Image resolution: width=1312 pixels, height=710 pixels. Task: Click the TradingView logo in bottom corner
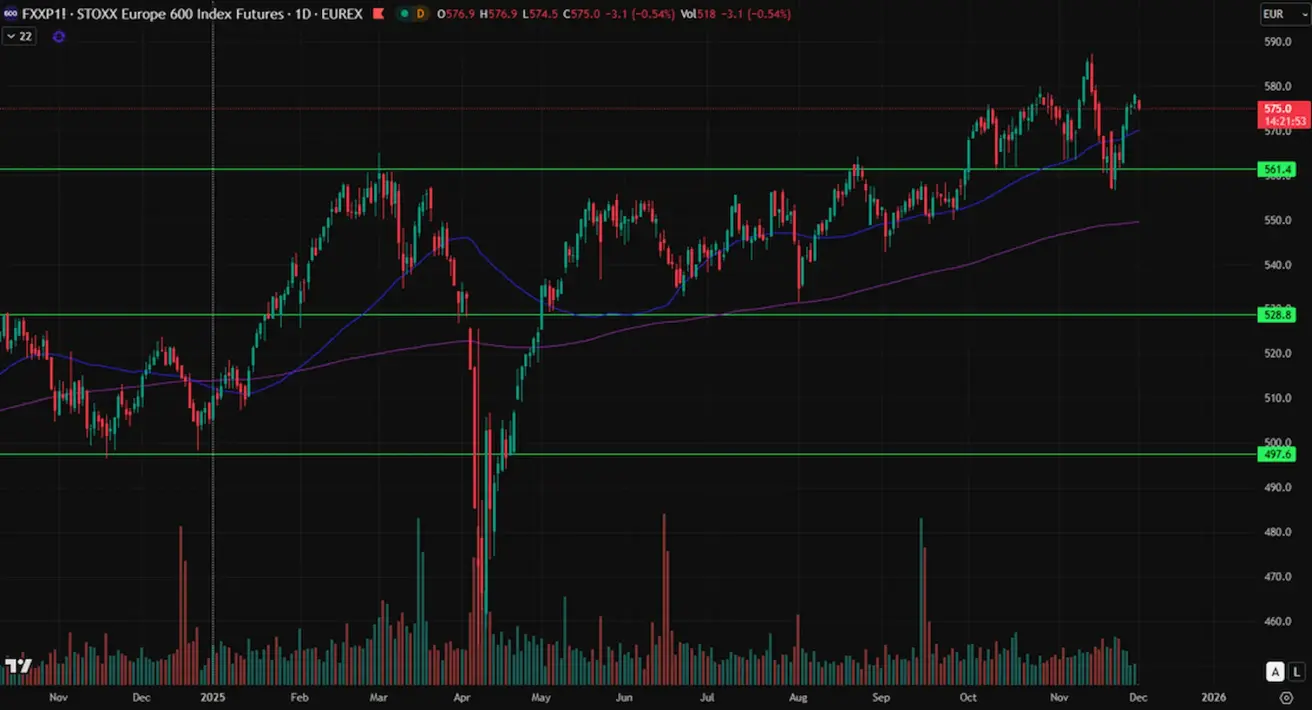click(x=16, y=665)
